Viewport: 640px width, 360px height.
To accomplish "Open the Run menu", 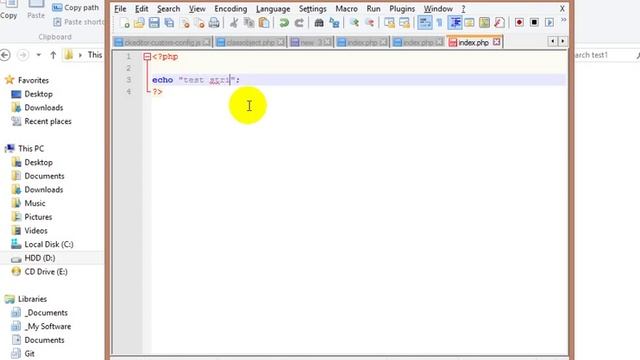I will pyautogui.click(x=373, y=9).
